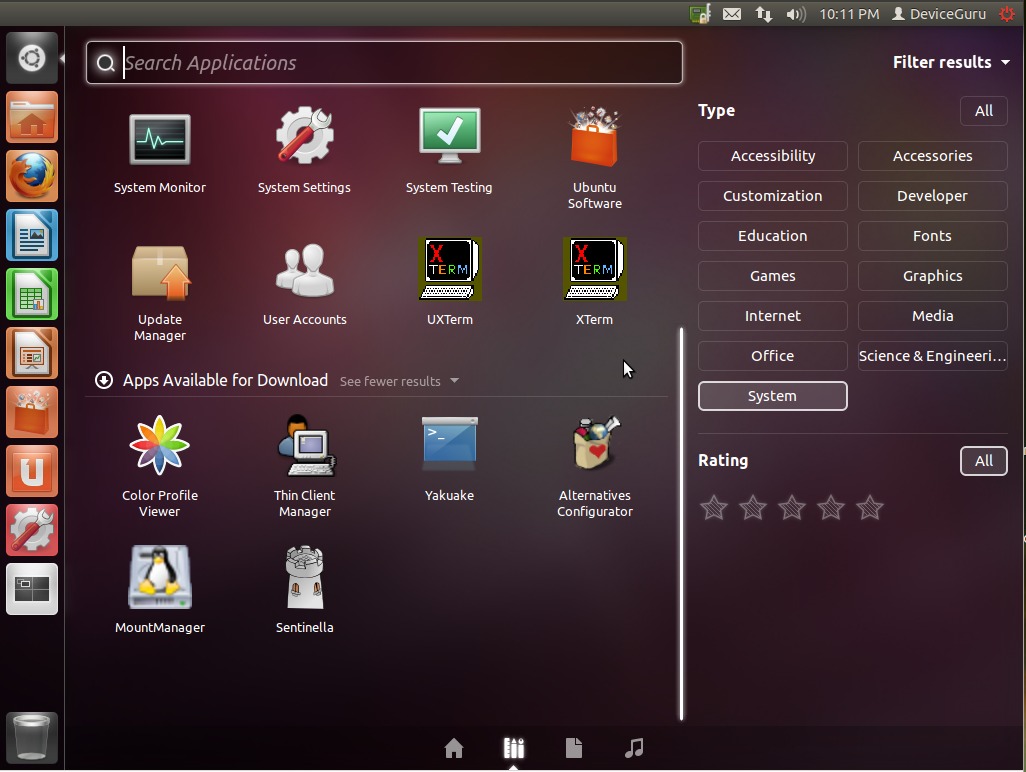
Task: Open Ubuntu One from launcher
Action: coord(32,471)
